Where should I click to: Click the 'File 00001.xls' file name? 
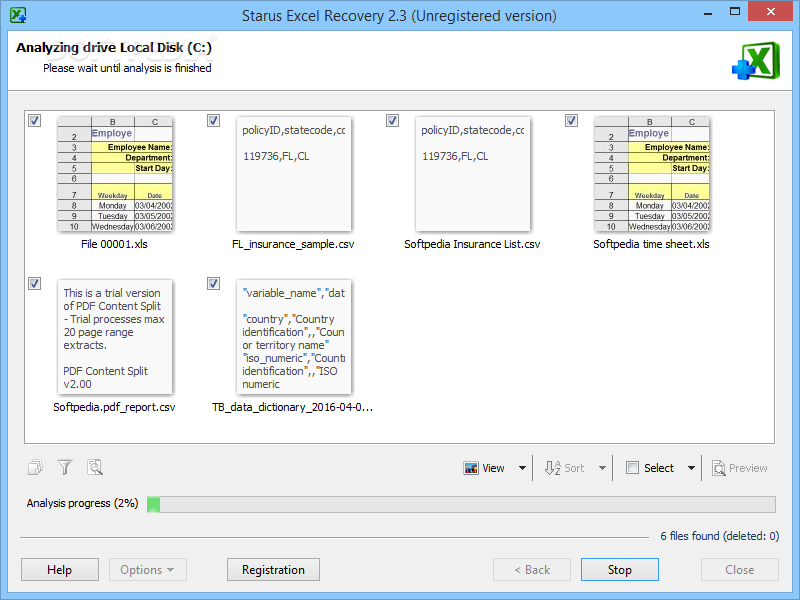click(114, 244)
